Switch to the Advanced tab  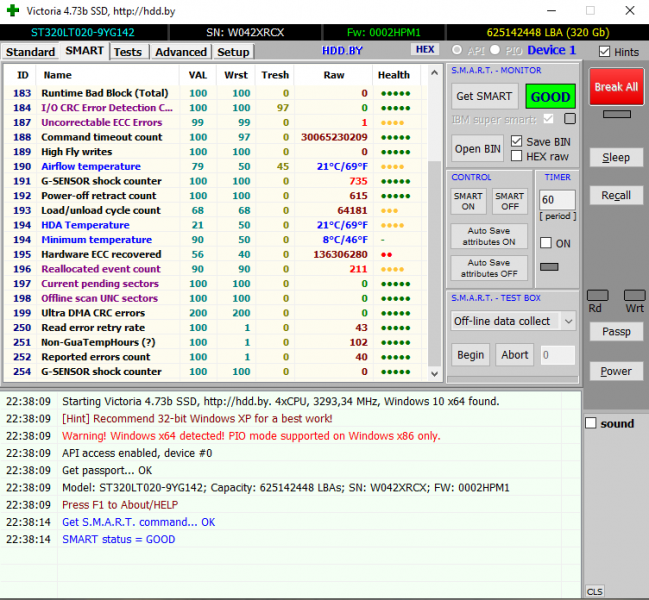pyautogui.click(x=181, y=51)
